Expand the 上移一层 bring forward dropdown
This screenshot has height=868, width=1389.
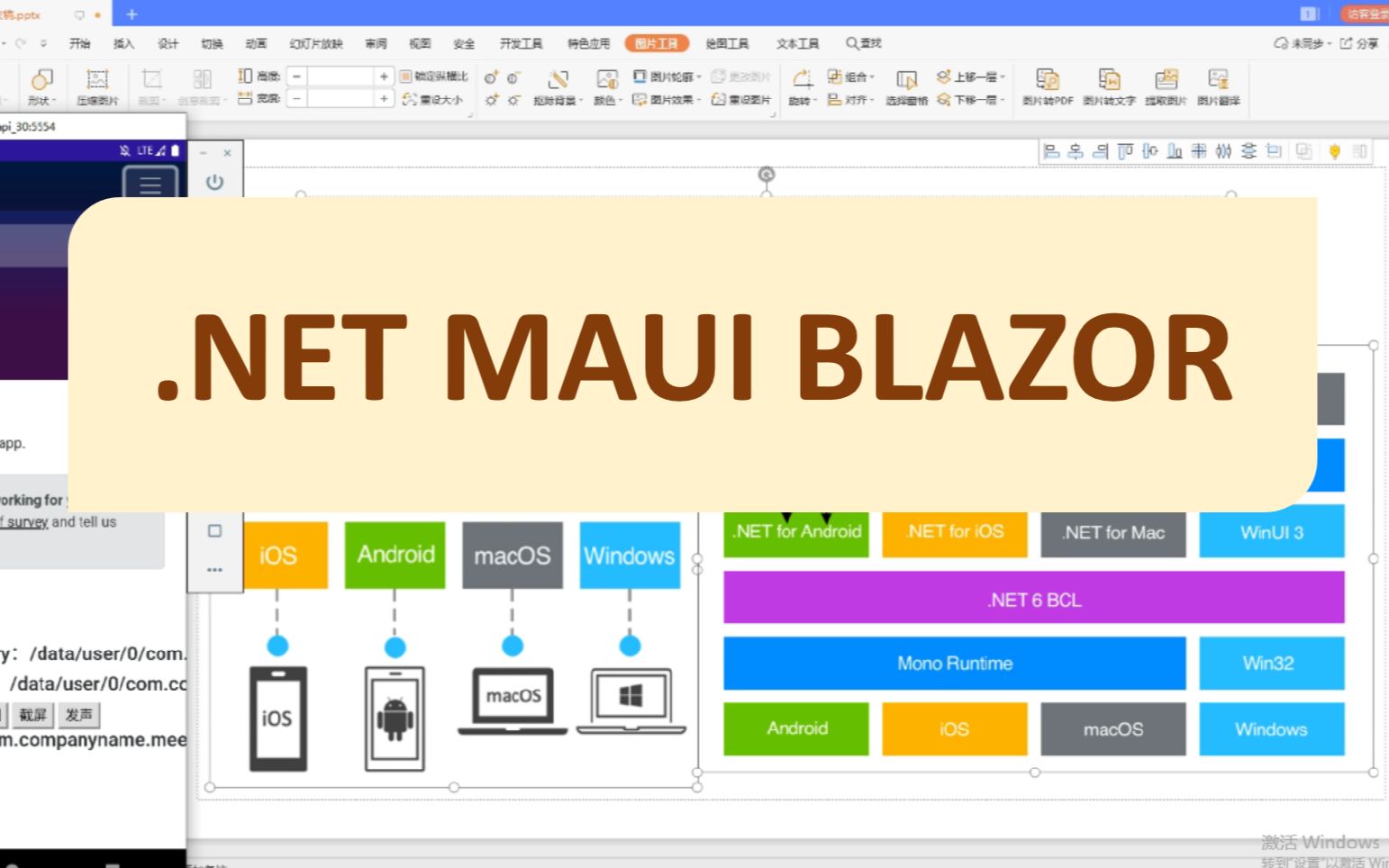point(1002,77)
